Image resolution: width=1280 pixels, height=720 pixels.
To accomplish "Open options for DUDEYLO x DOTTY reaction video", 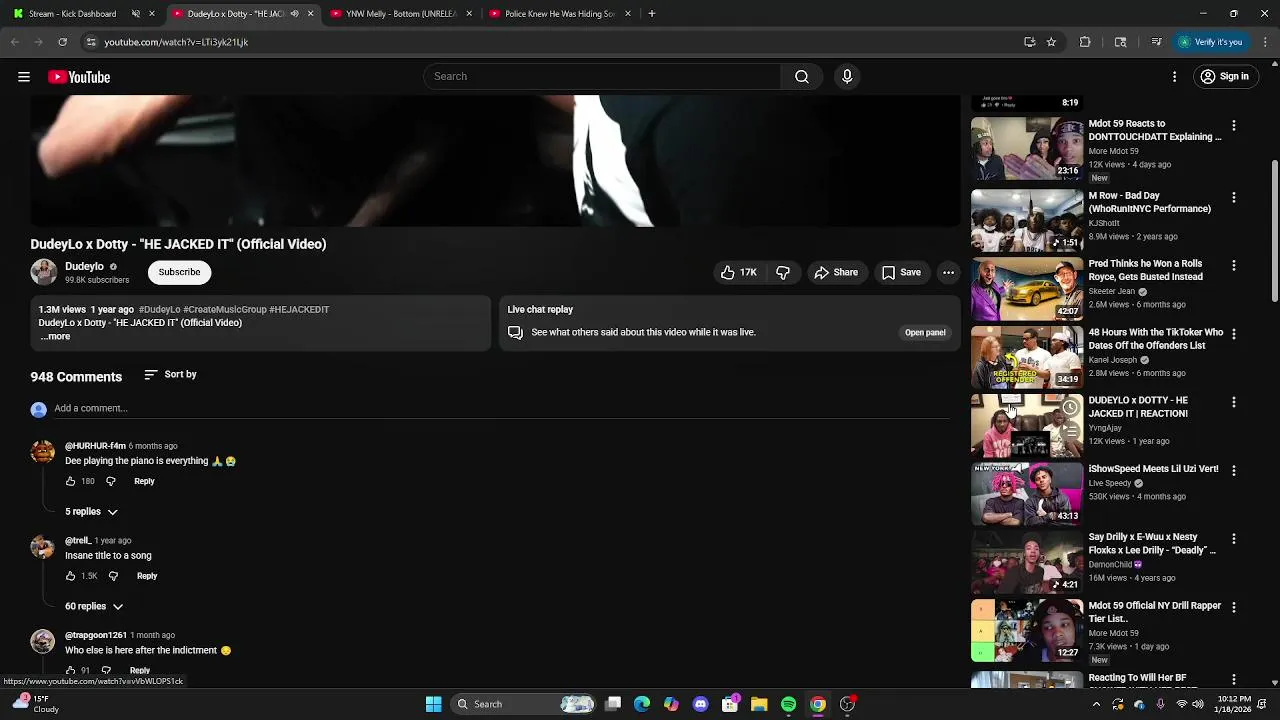I will (1234, 402).
